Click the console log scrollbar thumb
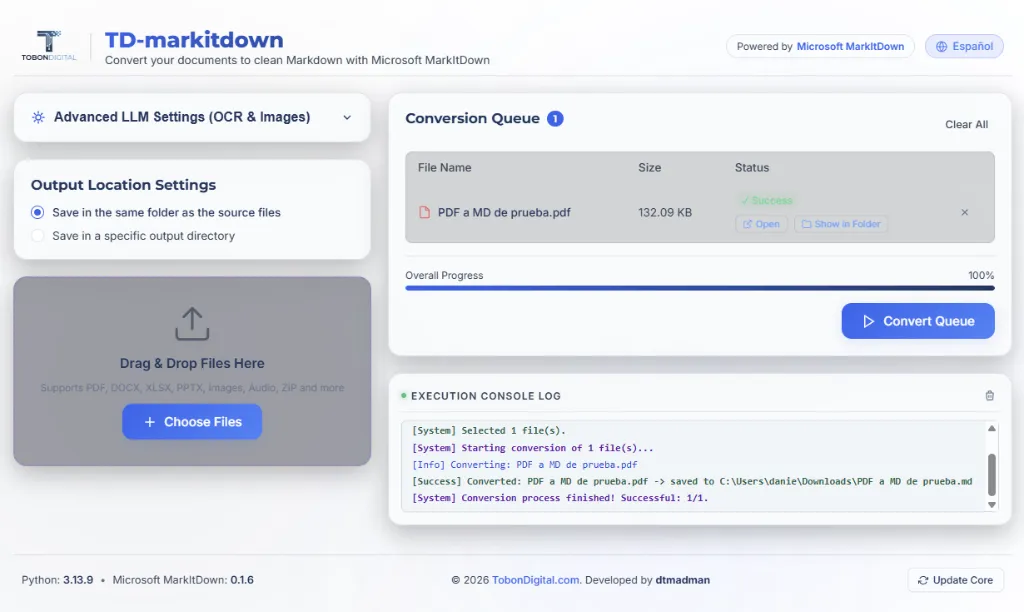The height and width of the screenshot is (612, 1024). (x=991, y=475)
